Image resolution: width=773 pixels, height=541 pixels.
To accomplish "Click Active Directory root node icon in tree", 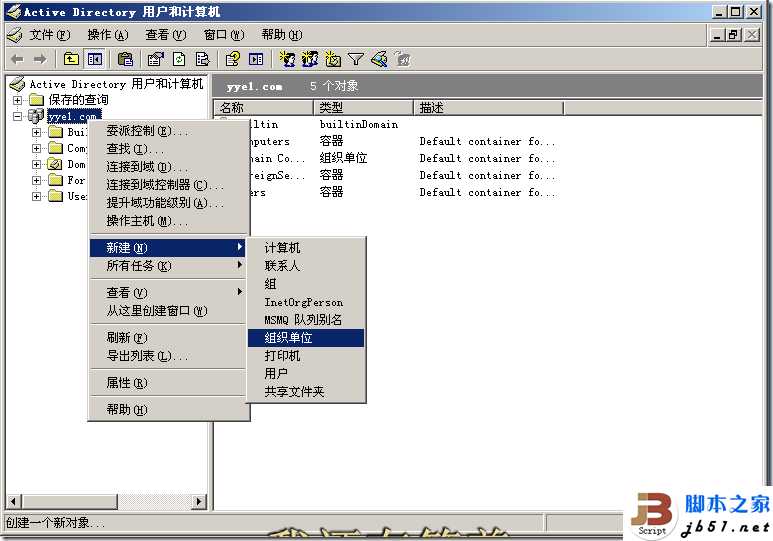I will pos(17,84).
